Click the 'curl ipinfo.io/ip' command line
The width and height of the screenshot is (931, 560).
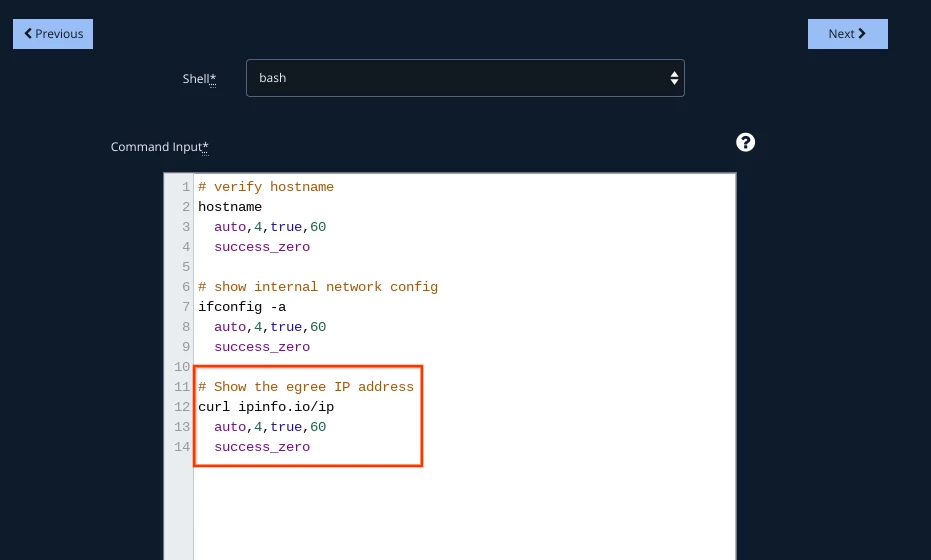pos(266,407)
